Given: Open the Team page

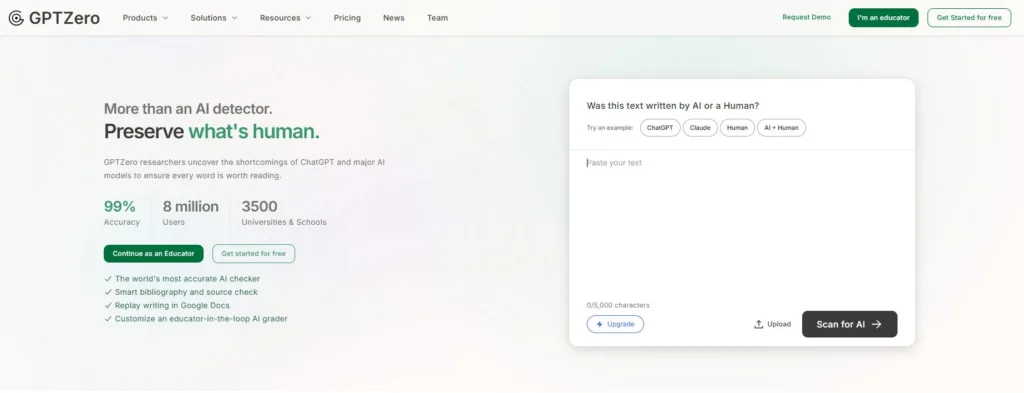Looking at the screenshot, I should click(x=438, y=18).
